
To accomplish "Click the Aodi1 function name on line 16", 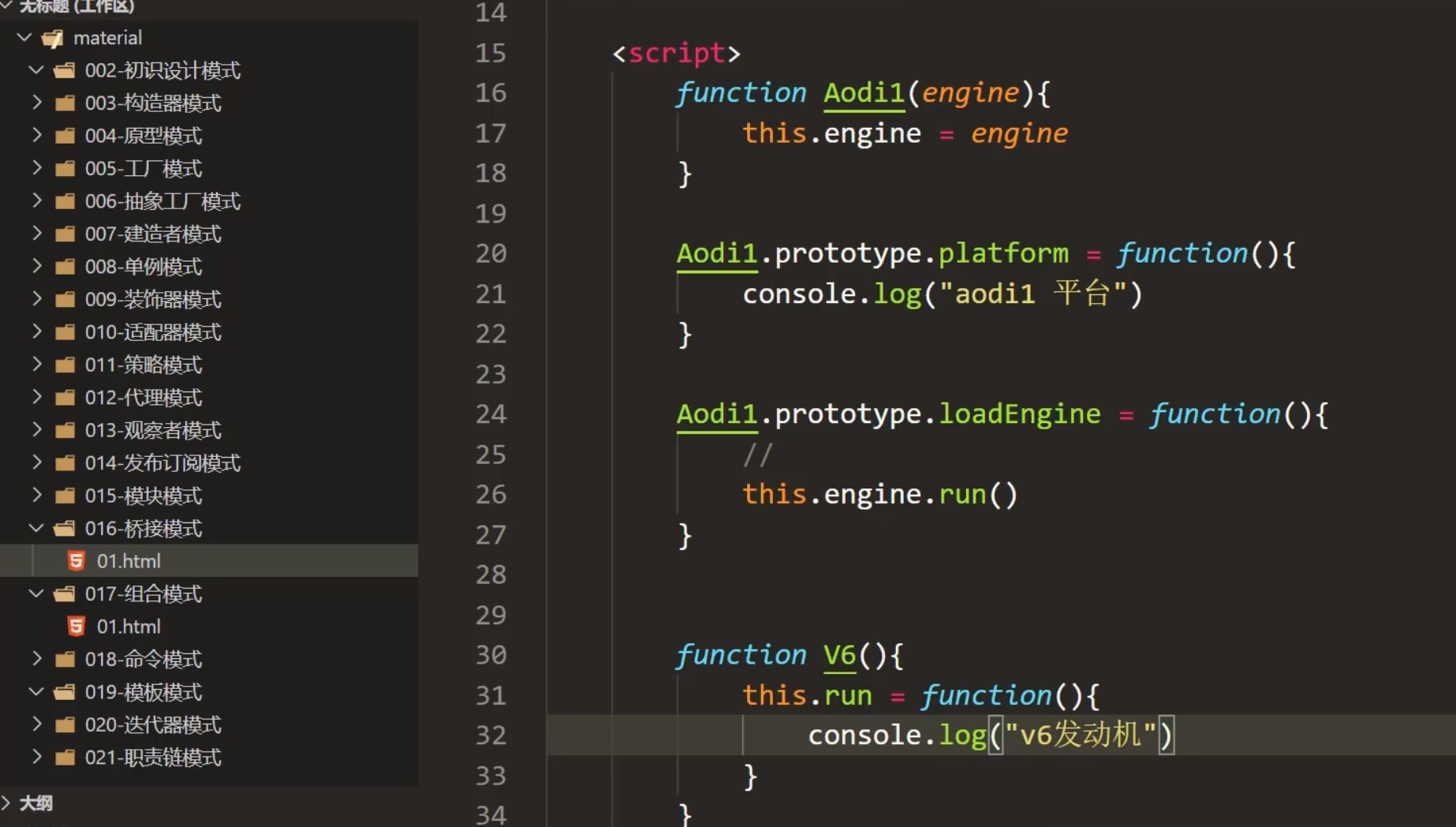I will click(864, 93).
